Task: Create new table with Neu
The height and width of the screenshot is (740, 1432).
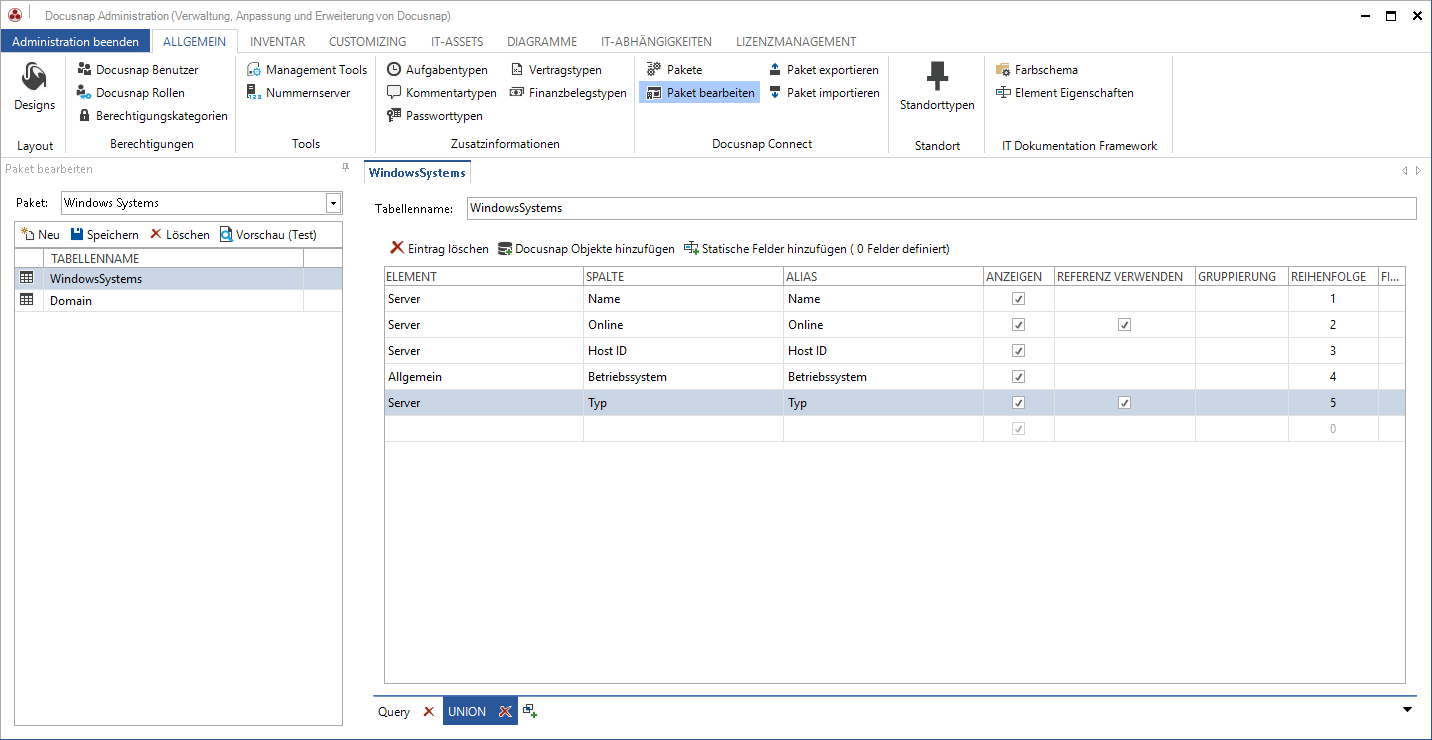Action: [40, 235]
